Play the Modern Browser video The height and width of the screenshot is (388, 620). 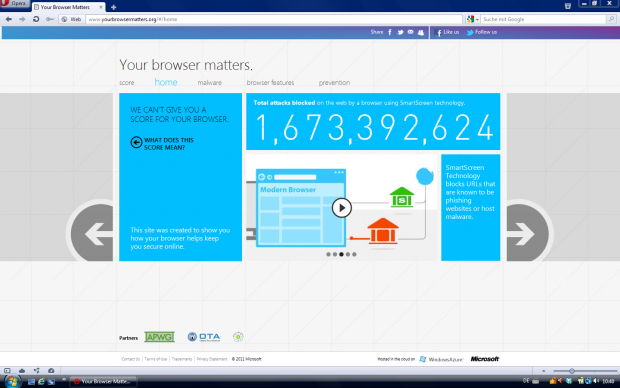click(342, 208)
